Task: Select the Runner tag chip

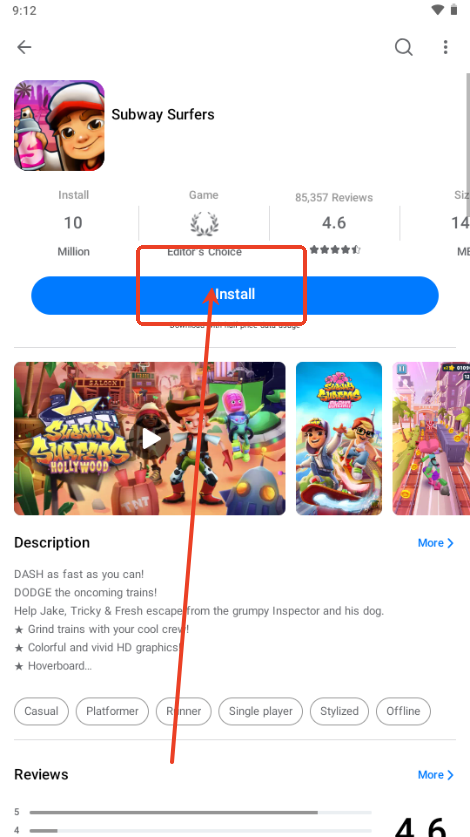Action: tap(184, 711)
